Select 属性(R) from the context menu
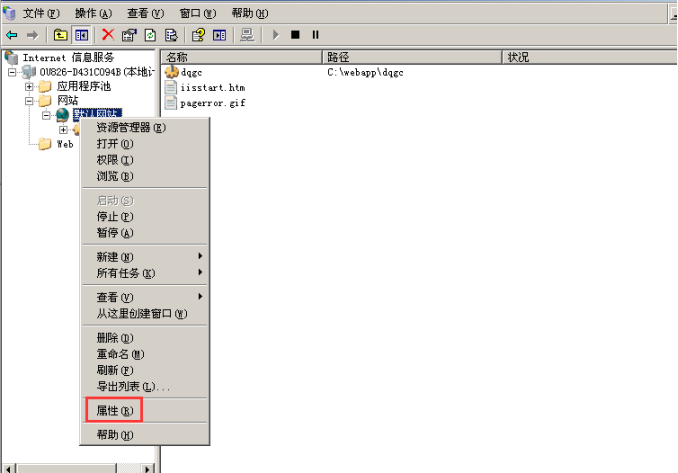This screenshot has width=678, height=473. 114,411
